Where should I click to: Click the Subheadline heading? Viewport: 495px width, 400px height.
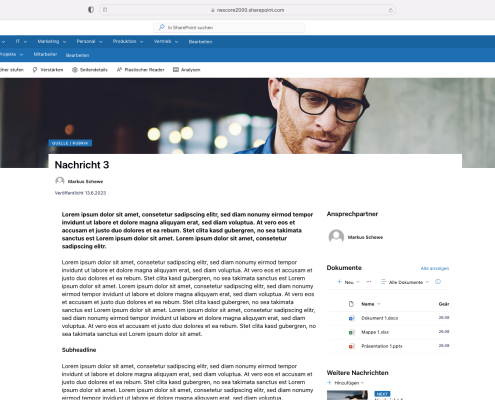pyautogui.click(x=79, y=350)
